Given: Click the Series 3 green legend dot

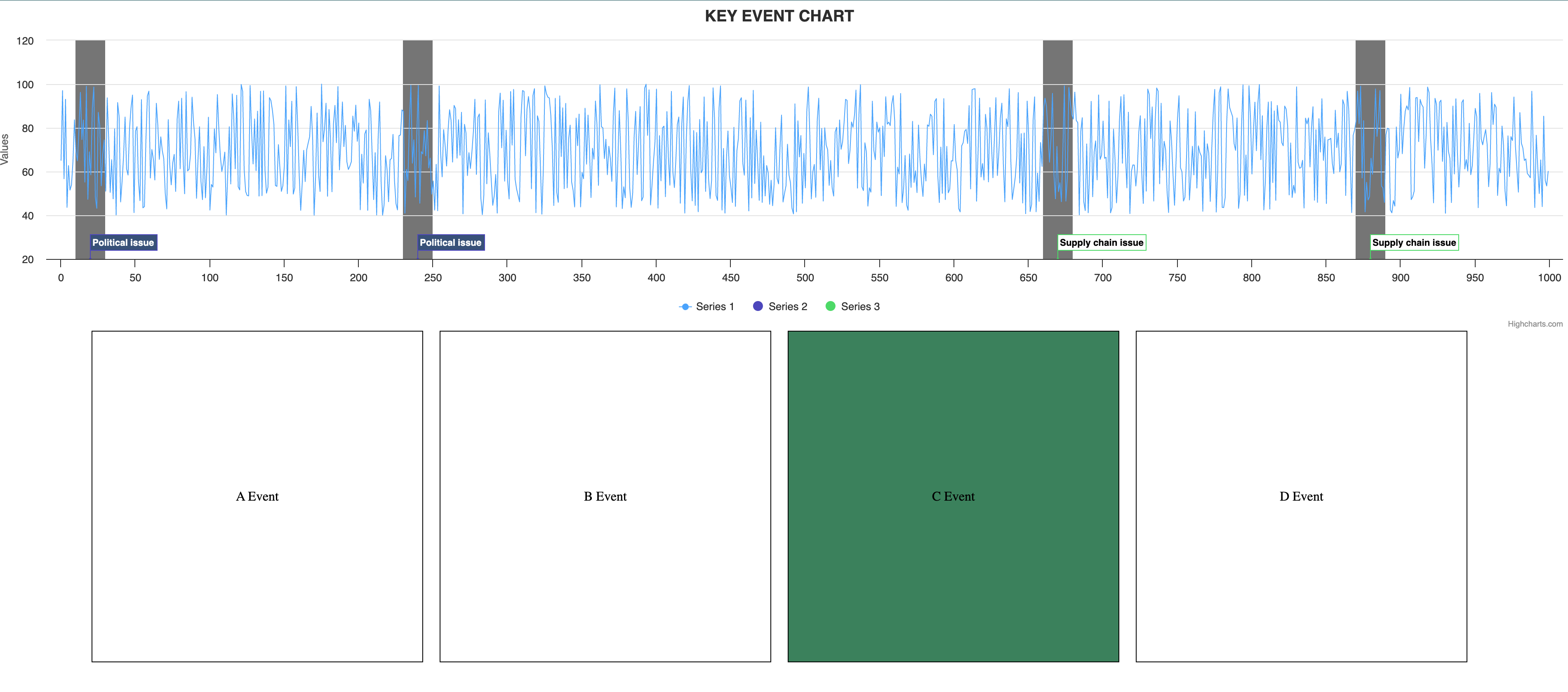Looking at the screenshot, I should pos(830,306).
